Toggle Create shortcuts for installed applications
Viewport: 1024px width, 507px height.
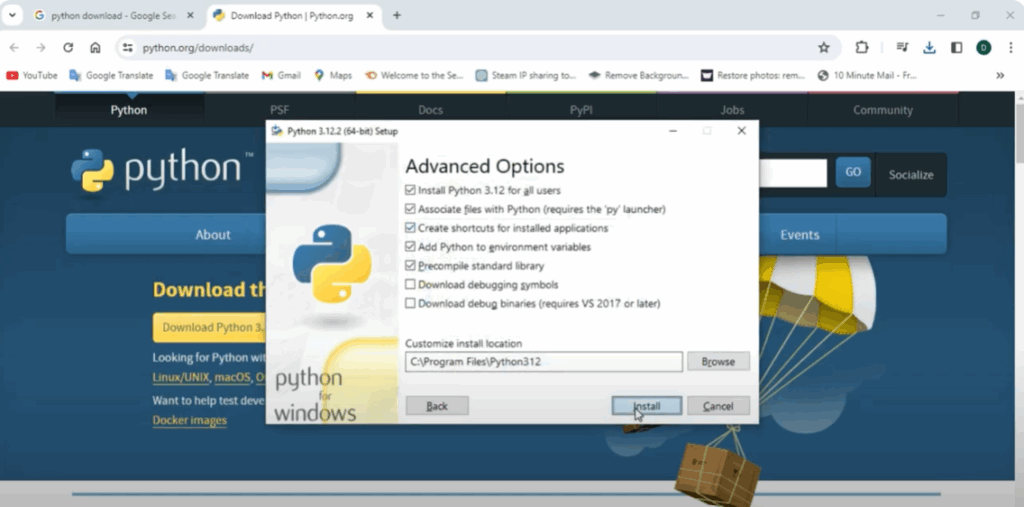410,228
